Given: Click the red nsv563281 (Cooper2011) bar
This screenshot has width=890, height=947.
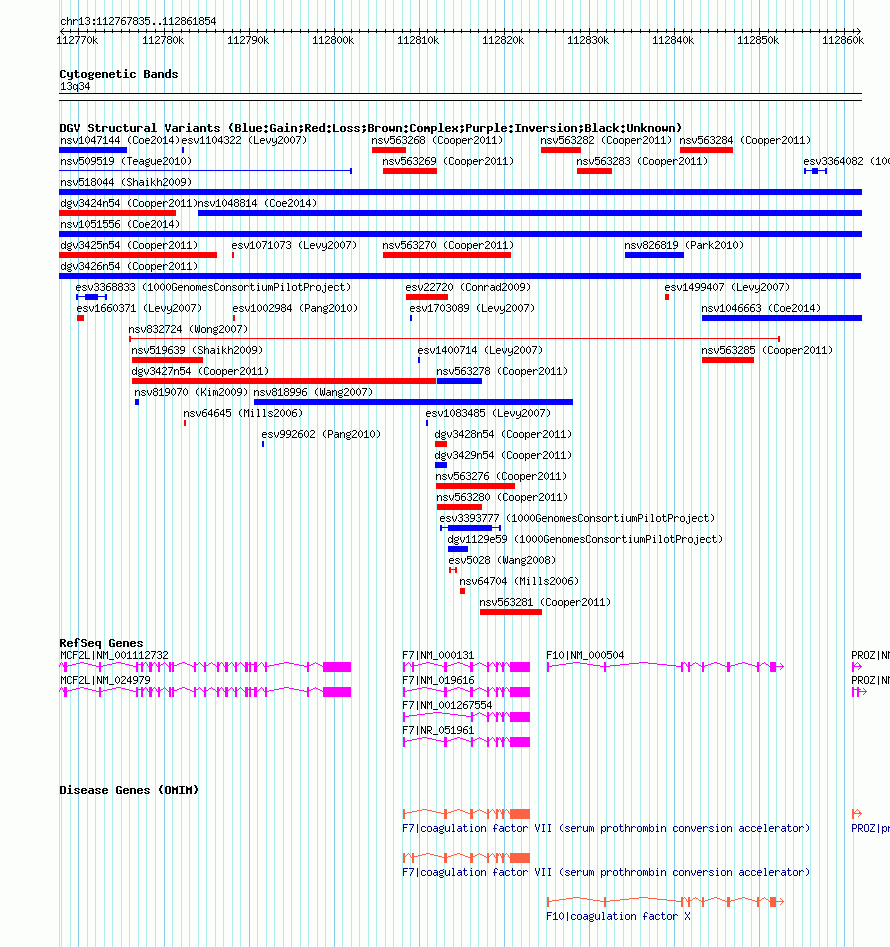Looking at the screenshot, I should (x=511, y=612).
